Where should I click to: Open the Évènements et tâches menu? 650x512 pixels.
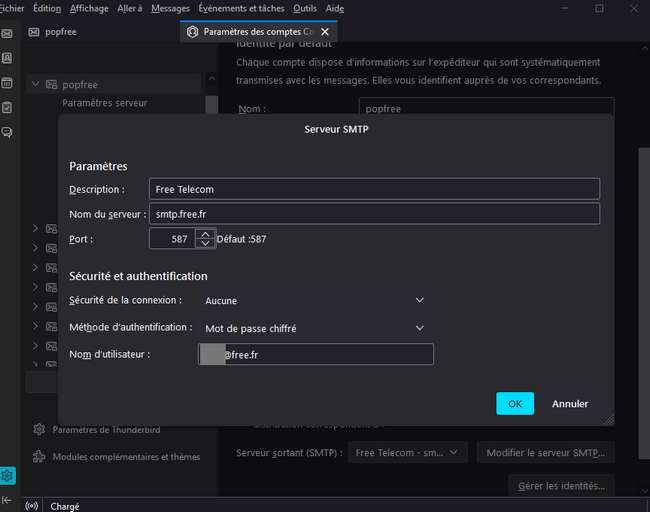241,8
